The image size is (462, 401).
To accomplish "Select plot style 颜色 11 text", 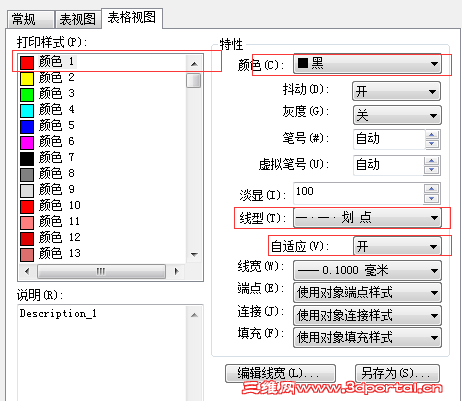I will coord(60,221).
